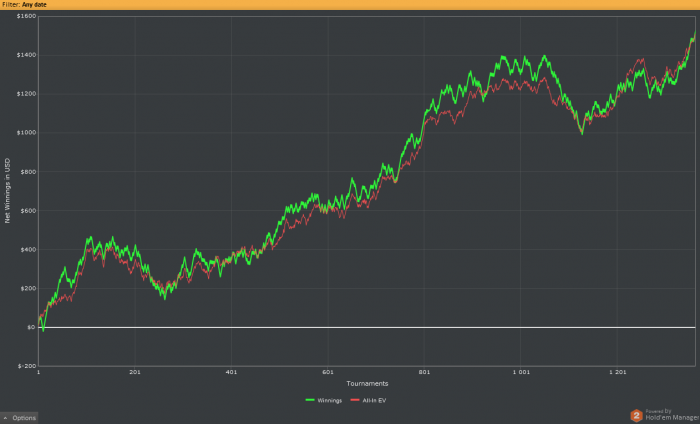Click the $1600 y-axis label
This screenshot has width=700, height=424.
(x=26, y=16)
